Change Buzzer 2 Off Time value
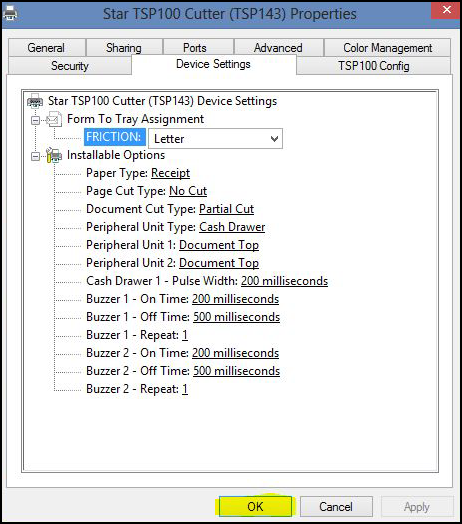This screenshot has height=524, width=462. (x=236, y=371)
